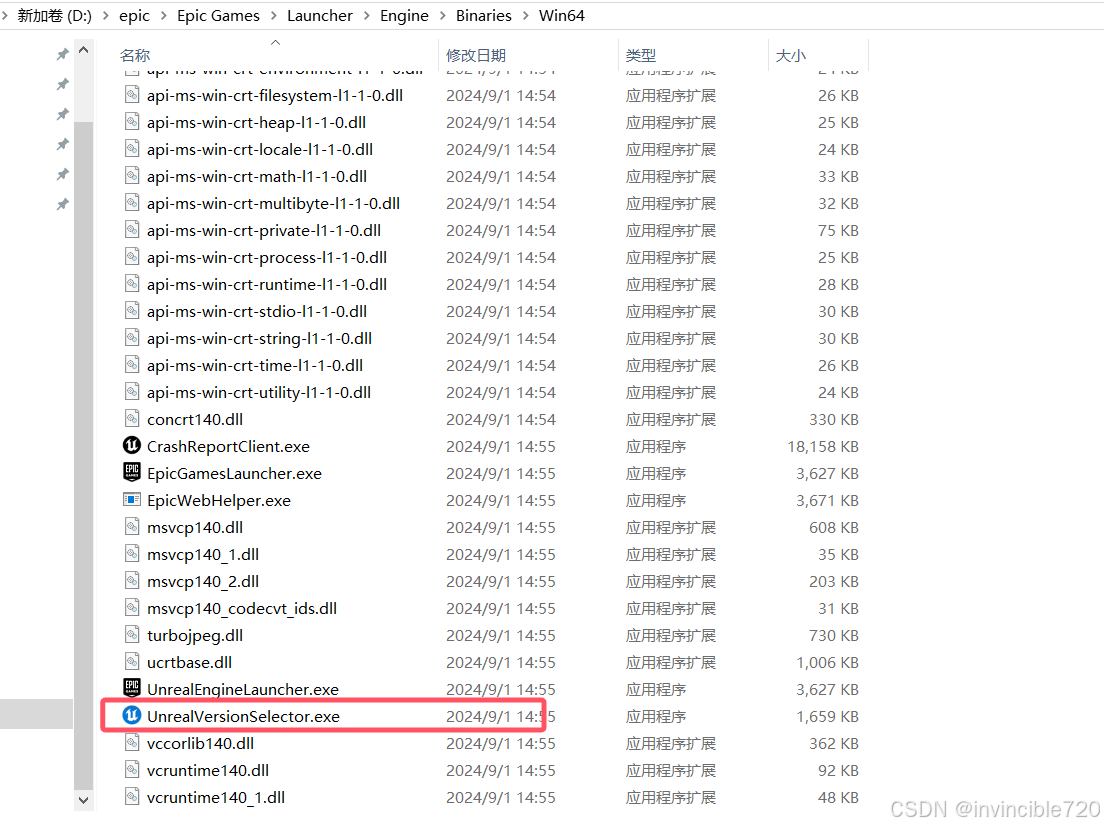Select file name api-ms-win-crt-locale-l1-1-0.dll
Image resolution: width=1104 pixels, height=829 pixels.
pyautogui.click(x=260, y=149)
